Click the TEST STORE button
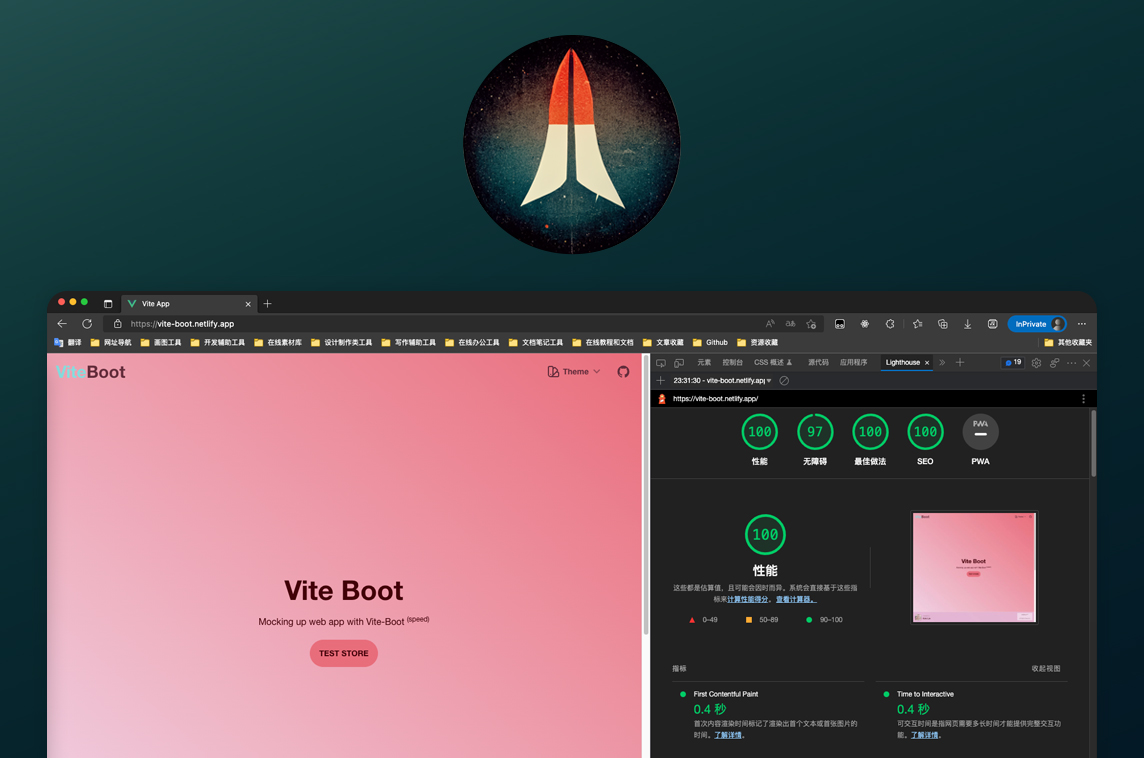The height and width of the screenshot is (758, 1144). pos(344,653)
